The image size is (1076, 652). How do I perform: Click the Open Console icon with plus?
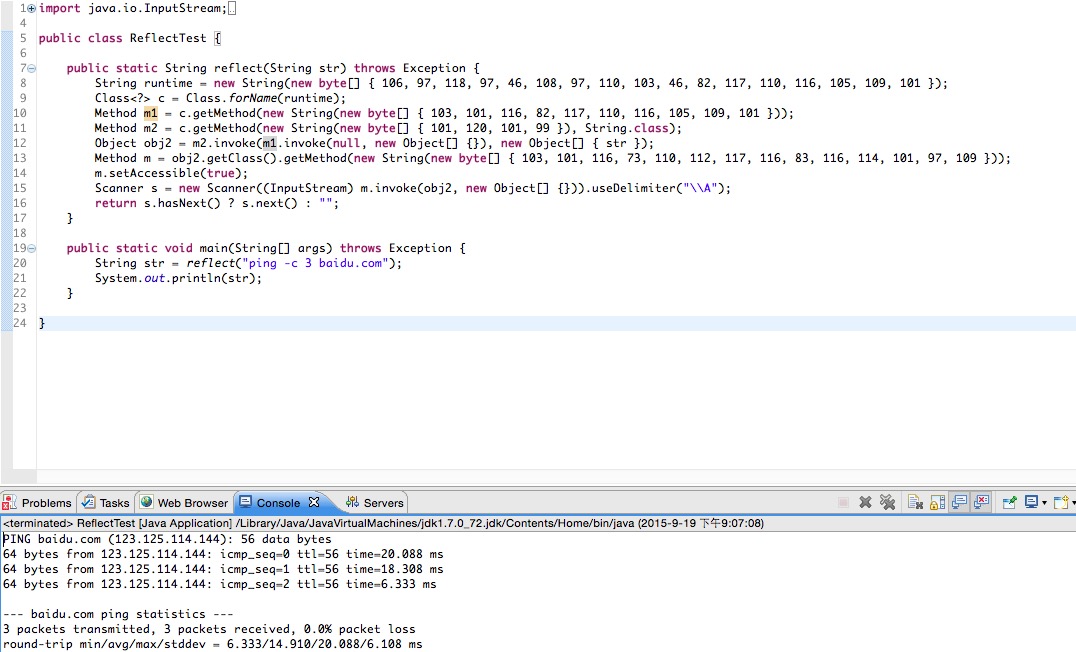[x=1060, y=502]
